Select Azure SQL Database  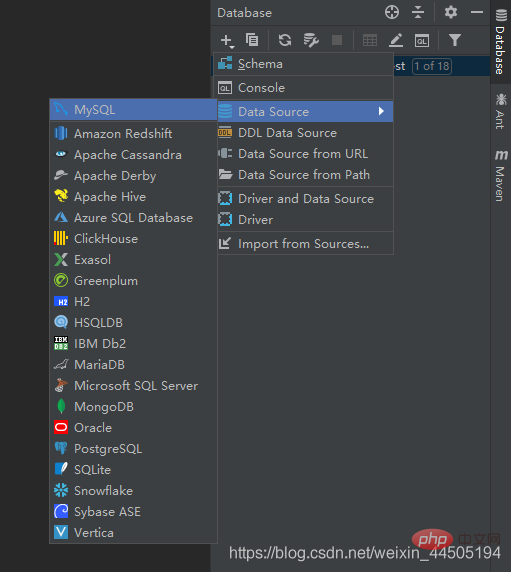[x=133, y=218]
